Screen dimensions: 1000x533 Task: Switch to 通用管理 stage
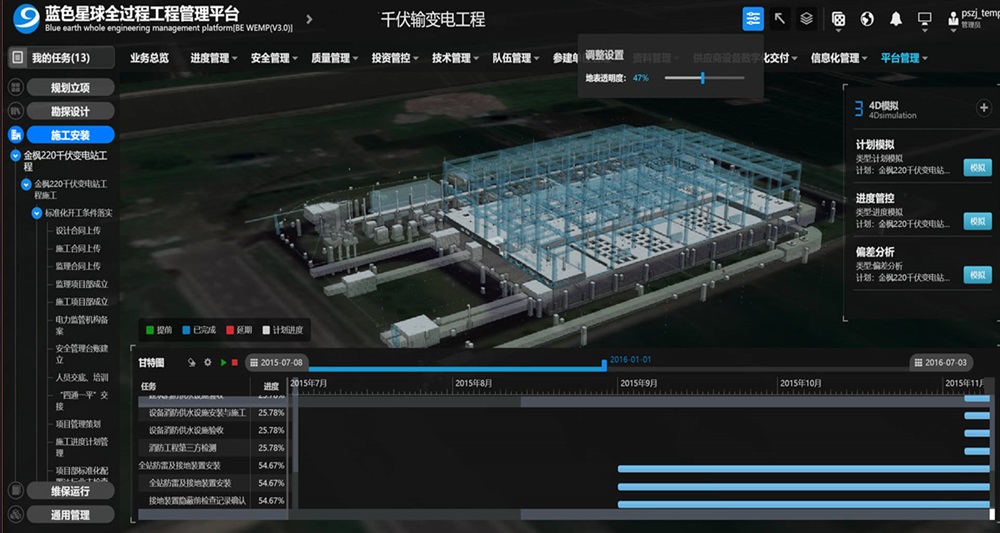coord(70,515)
